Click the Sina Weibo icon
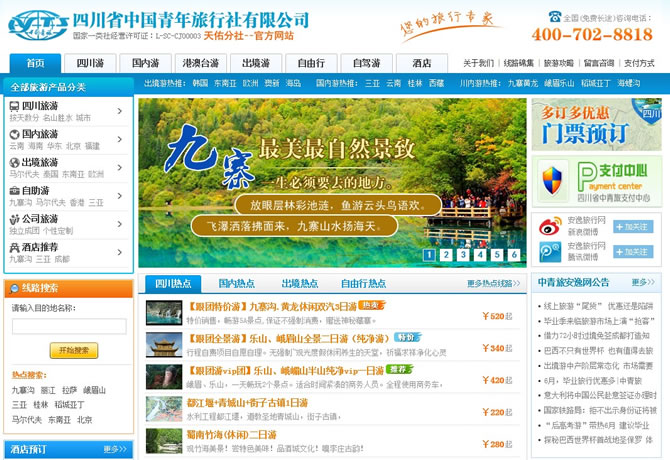 (550, 226)
